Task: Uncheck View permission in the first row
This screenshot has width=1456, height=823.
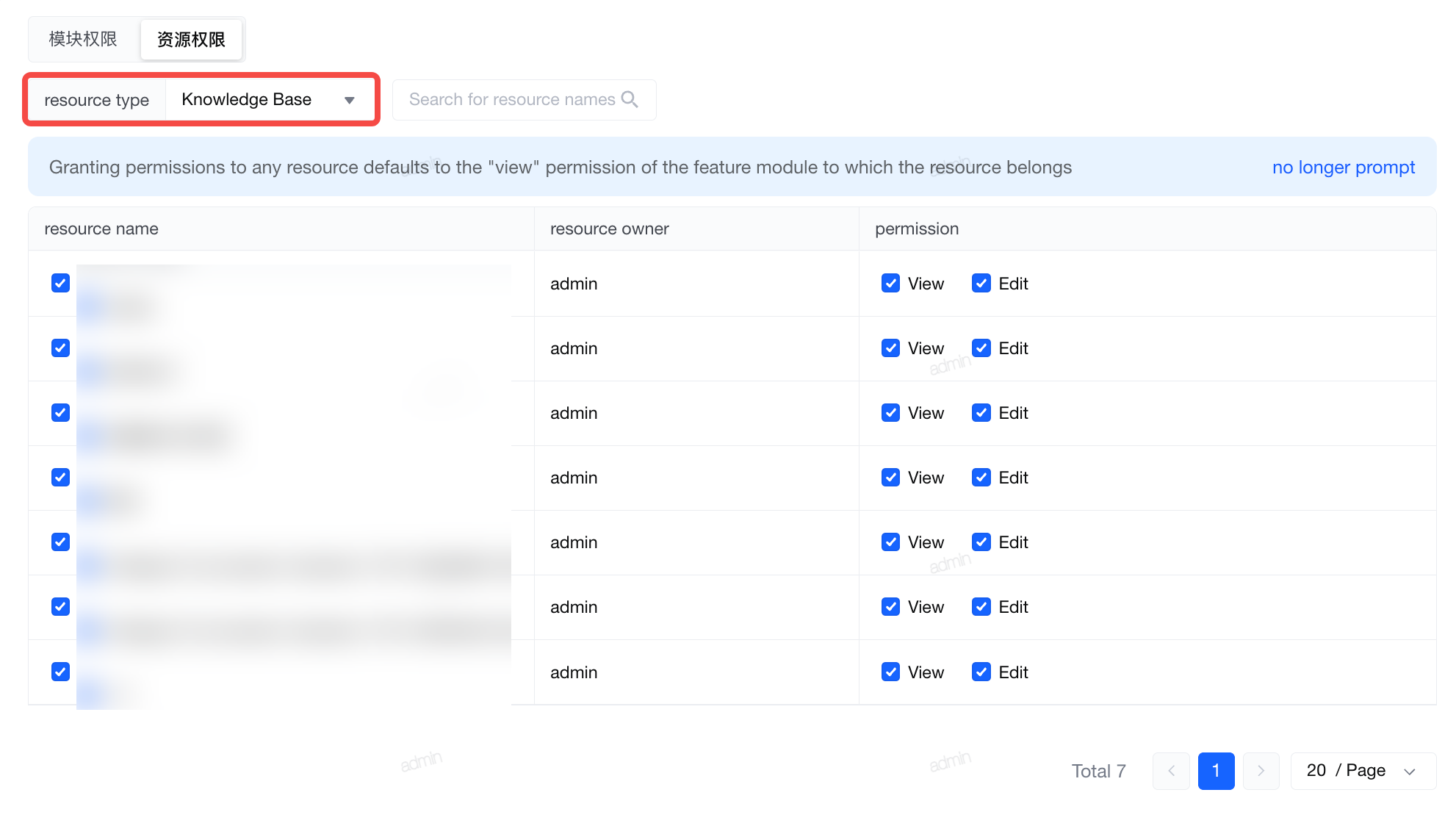Action: [x=890, y=283]
